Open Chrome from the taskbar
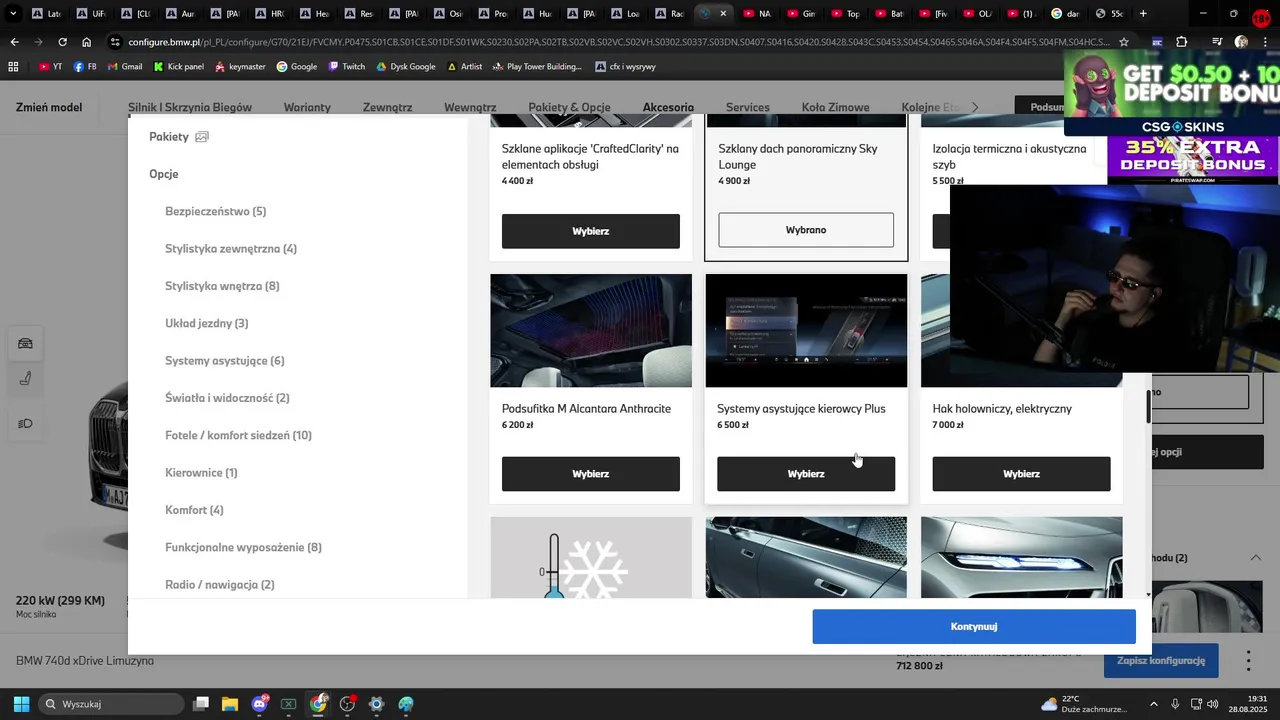 point(318,704)
